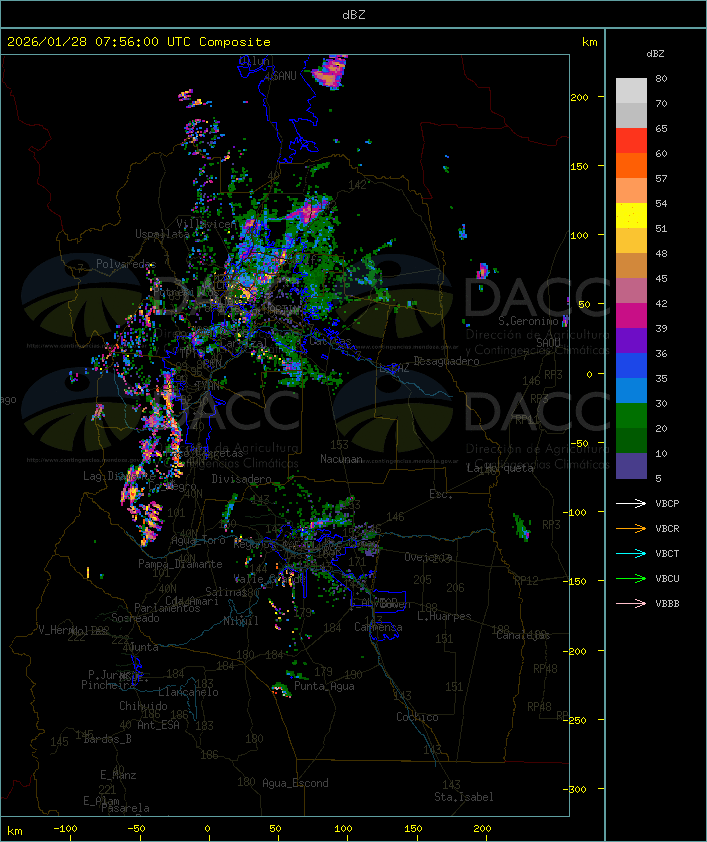
Task: Select the cyan VBCT arrow icon
Action: click(631, 553)
